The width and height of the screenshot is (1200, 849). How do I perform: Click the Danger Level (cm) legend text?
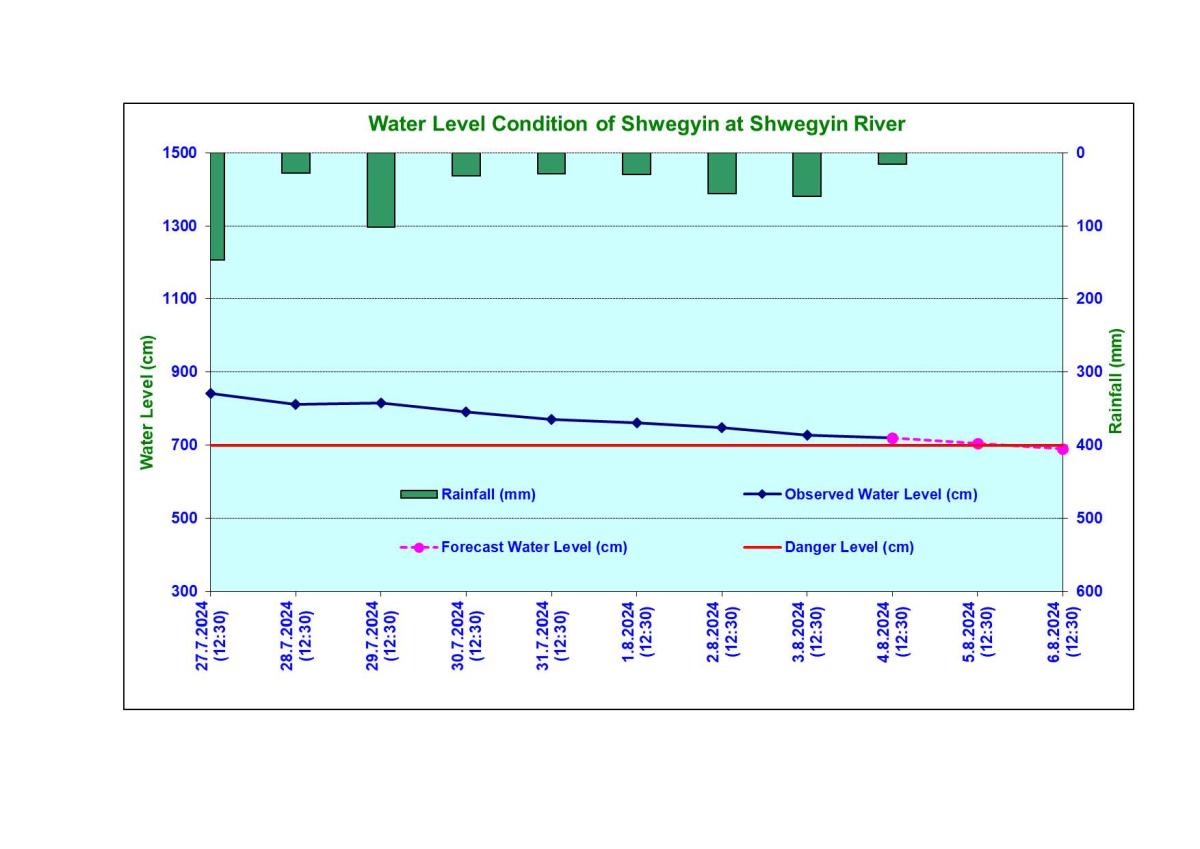click(x=849, y=547)
